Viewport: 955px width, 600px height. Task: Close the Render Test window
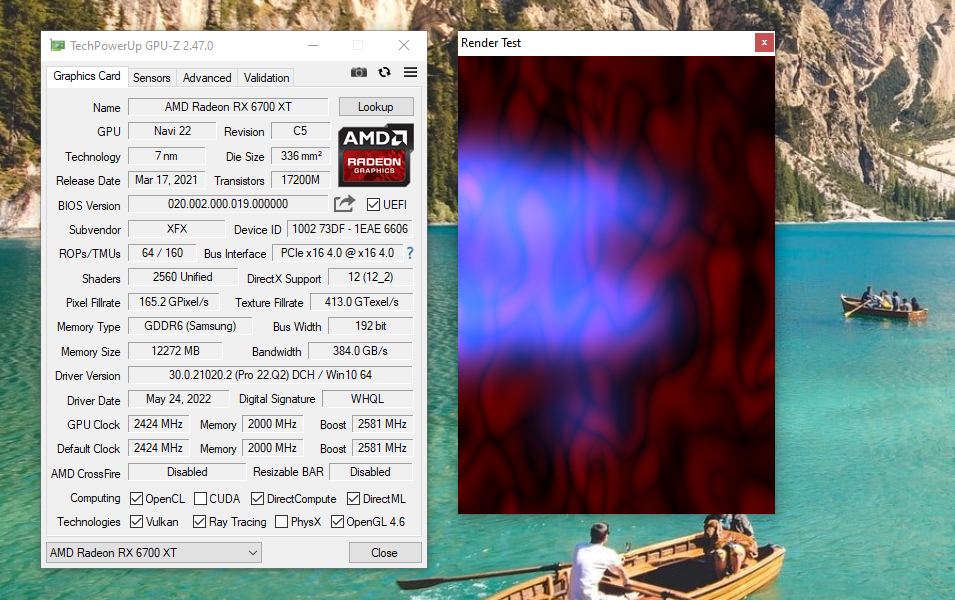764,43
